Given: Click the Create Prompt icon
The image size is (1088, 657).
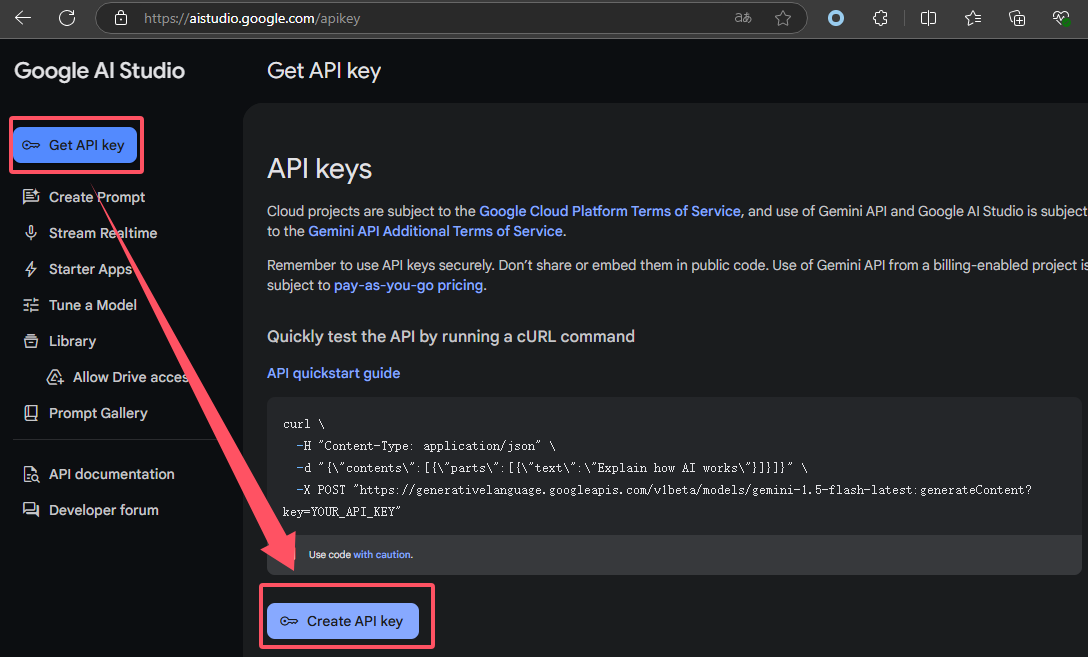Looking at the screenshot, I should [x=31, y=197].
